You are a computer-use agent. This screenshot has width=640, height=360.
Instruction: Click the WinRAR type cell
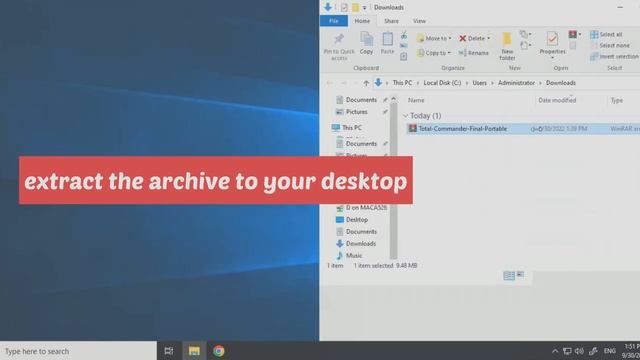[x=625, y=129]
